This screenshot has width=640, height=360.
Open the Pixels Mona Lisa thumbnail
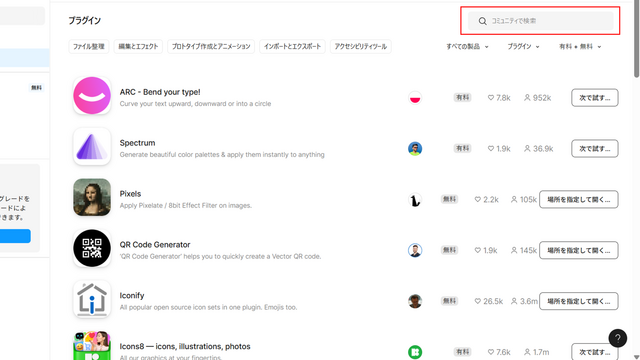click(x=92, y=197)
